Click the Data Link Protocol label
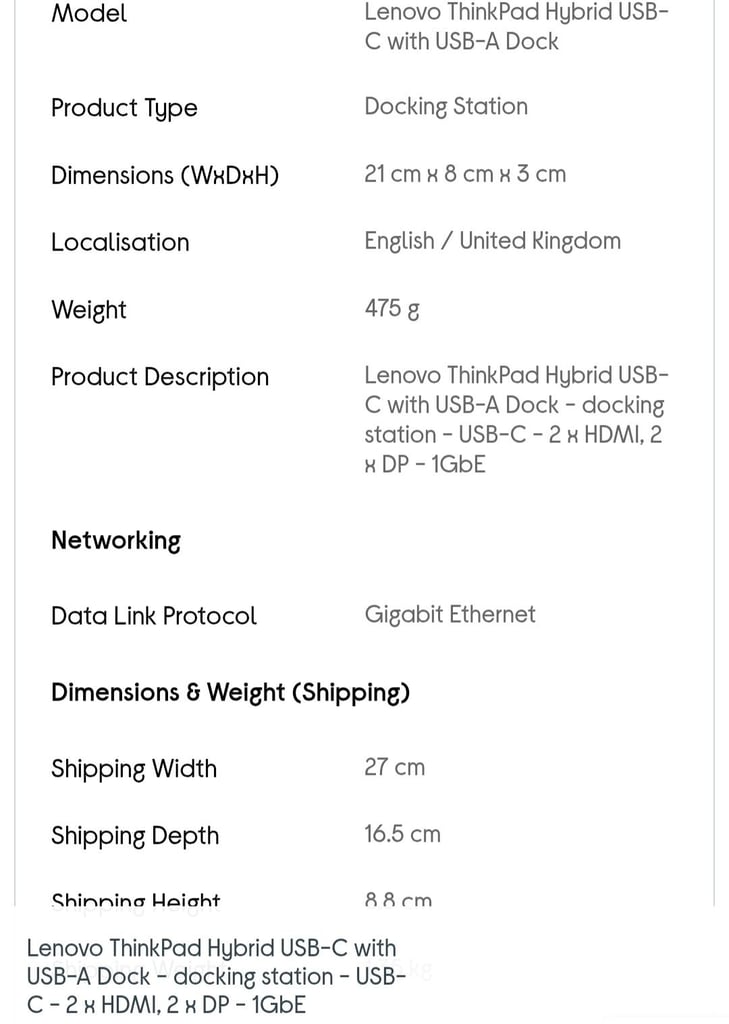The height and width of the screenshot is (1024, 729). (x=154, y=616)
